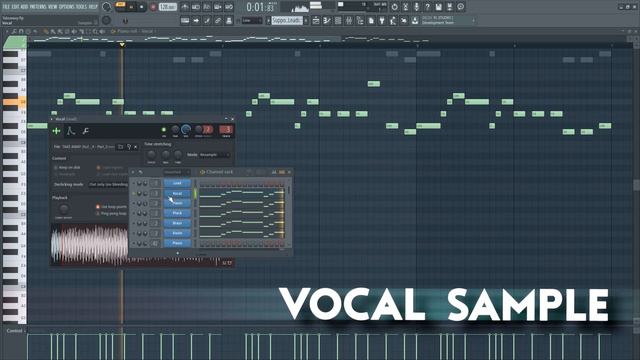Open the EDIT menu
Image resolution: width=640 pixels, height=360 pixels.
(x=15, y=7)
